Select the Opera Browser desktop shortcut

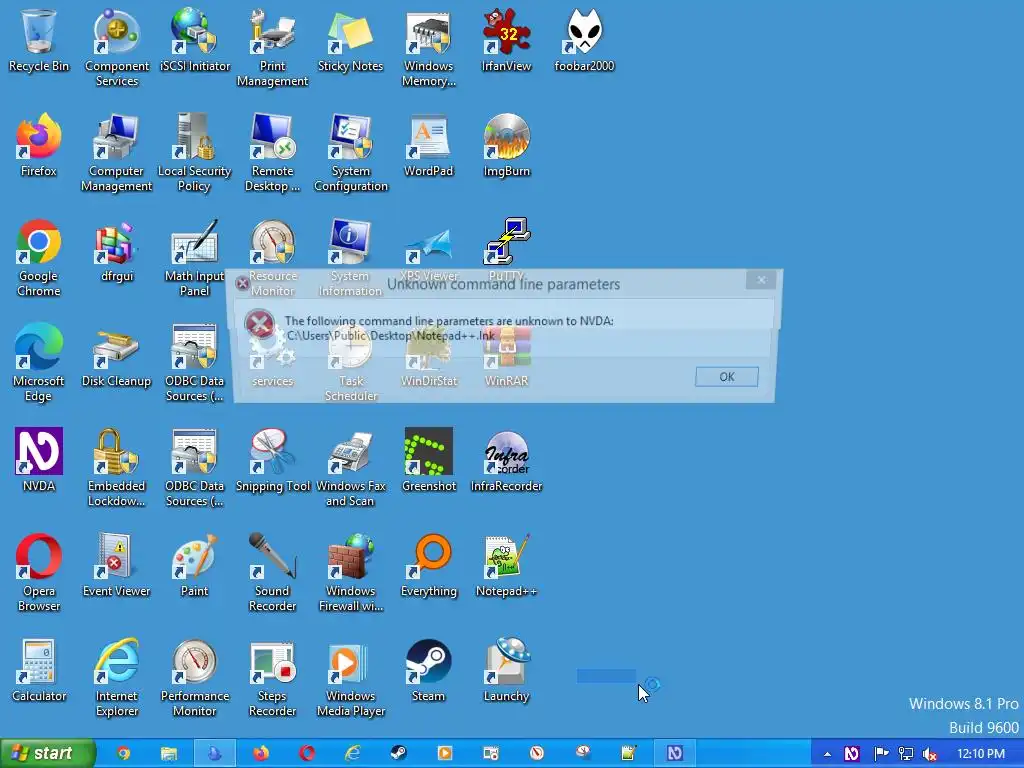tap(39, 573)
